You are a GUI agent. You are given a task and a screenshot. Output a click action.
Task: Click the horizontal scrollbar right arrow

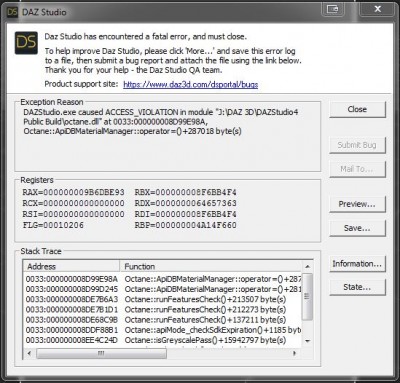[x=294, y=353]
